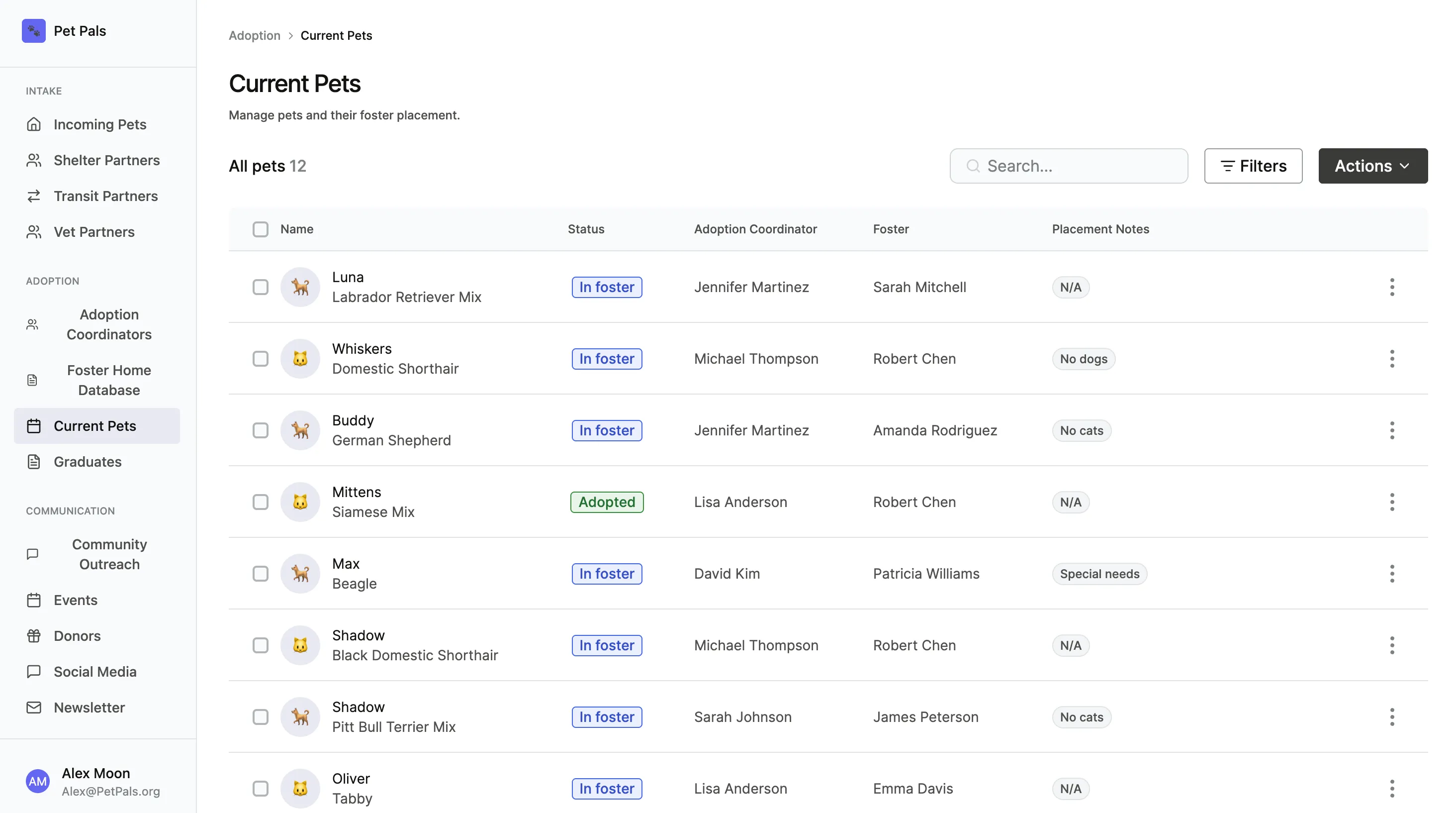
Task: Click the Pet Pals paw logo icon
Action: (x=34, y=30)
